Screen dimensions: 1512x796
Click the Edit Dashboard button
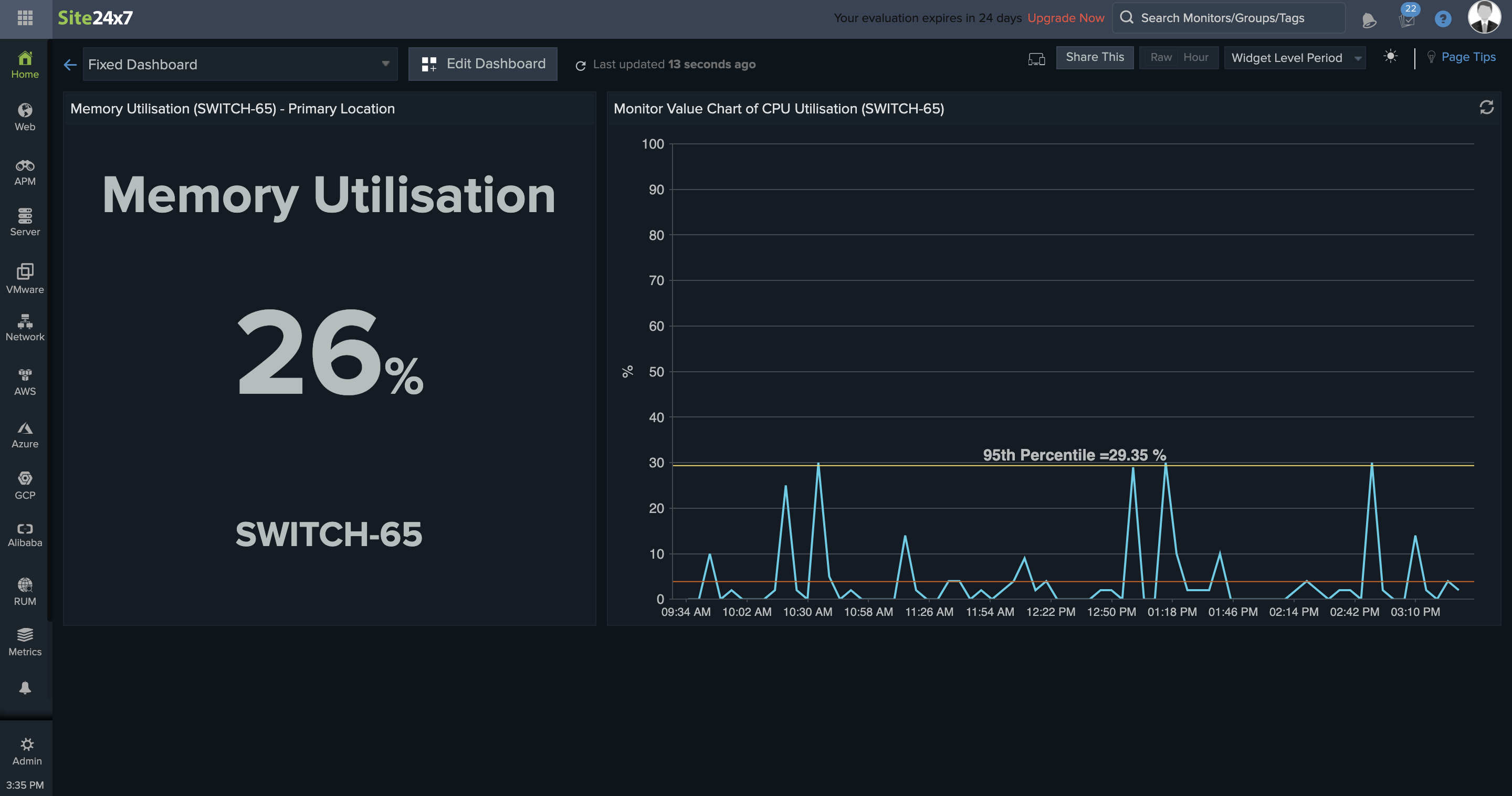coord(482,64)
